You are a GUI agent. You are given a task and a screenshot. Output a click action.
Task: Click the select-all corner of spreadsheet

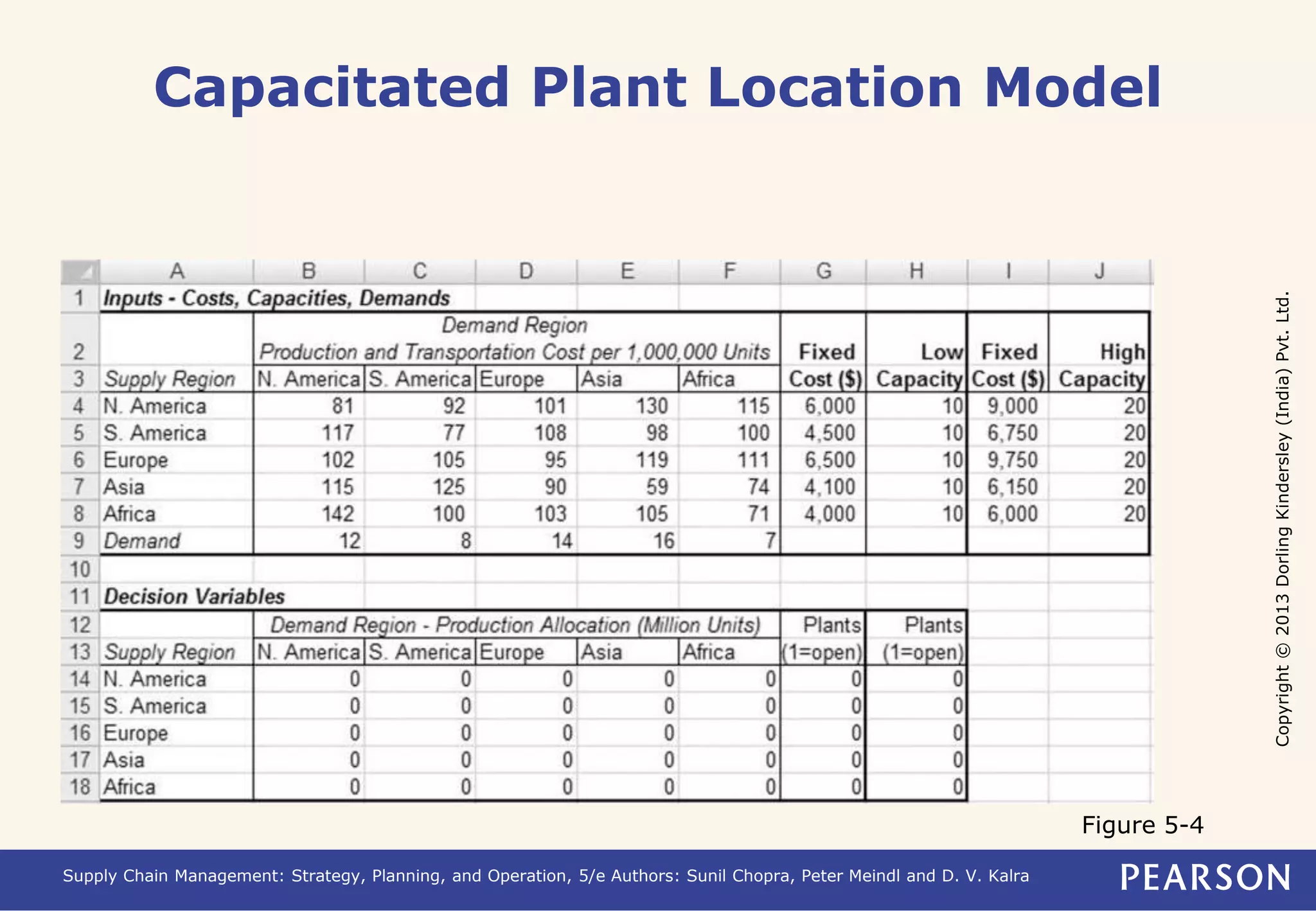click(x=80, y=272)
